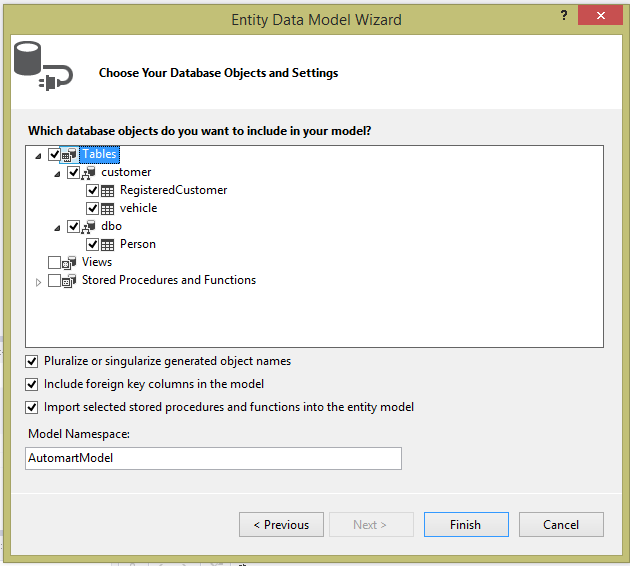This screenshot has width=630, height=566.
Task: Click the disabled Next button
Action: coord(371,525)
